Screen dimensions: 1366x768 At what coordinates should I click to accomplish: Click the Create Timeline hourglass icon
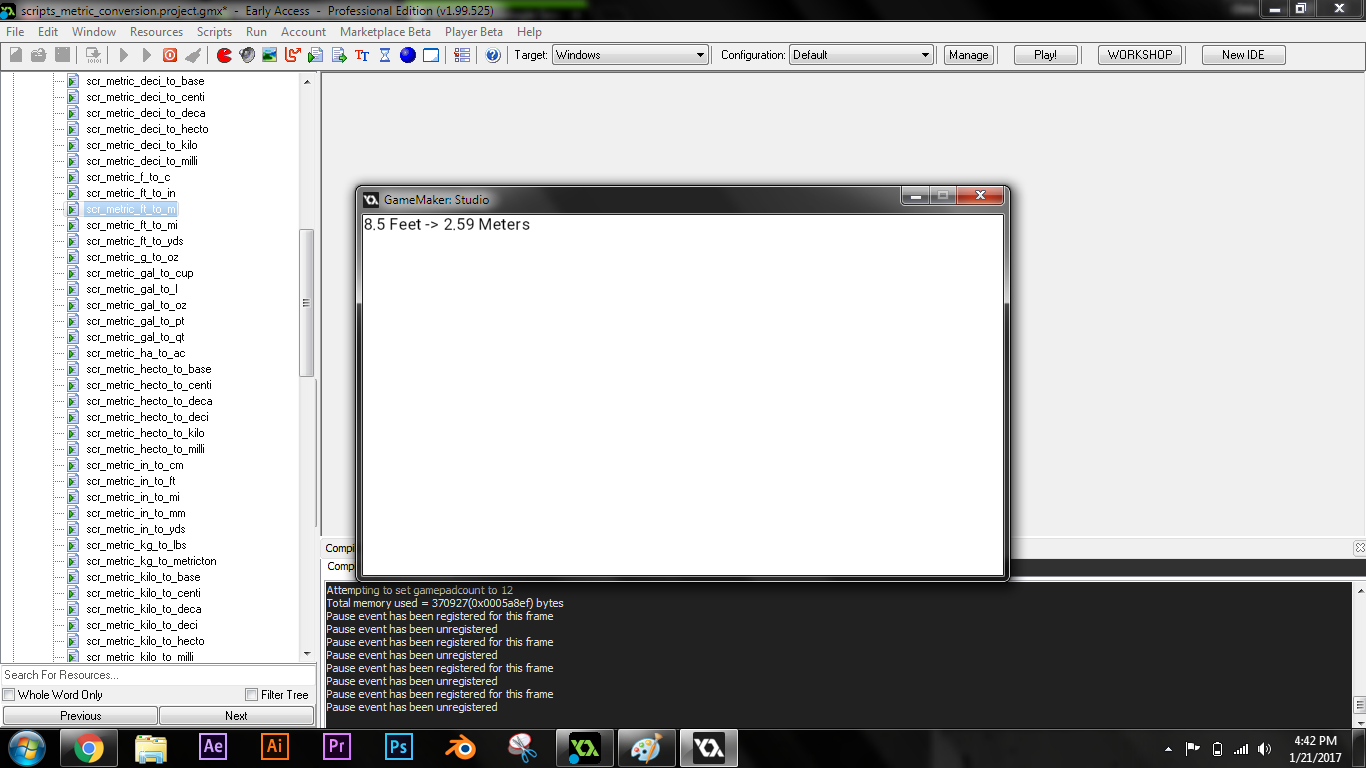pos(385,55)
